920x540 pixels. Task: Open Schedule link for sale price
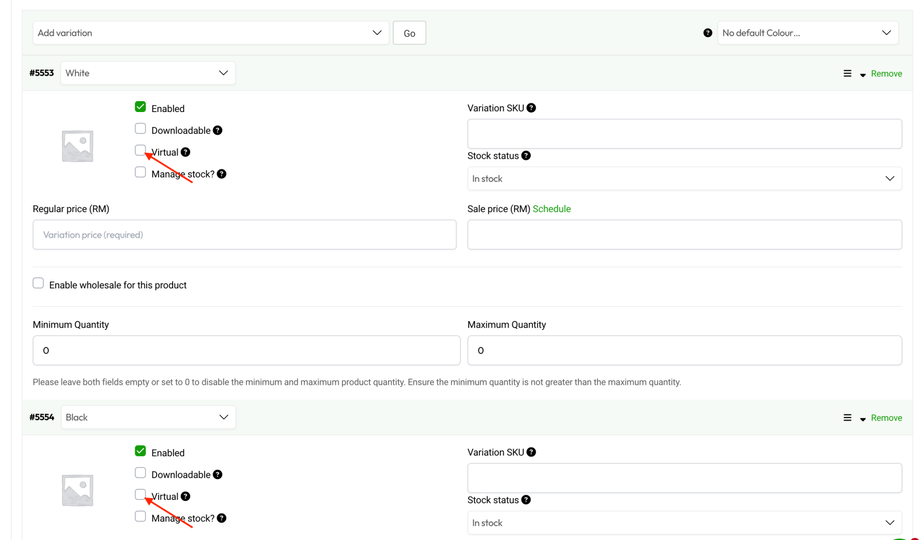pyautogui.click(x=551, y=209)
